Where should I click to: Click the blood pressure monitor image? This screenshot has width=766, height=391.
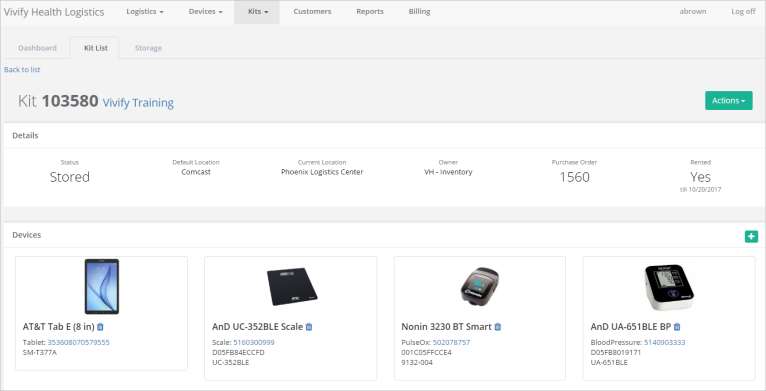coord(669,287)
